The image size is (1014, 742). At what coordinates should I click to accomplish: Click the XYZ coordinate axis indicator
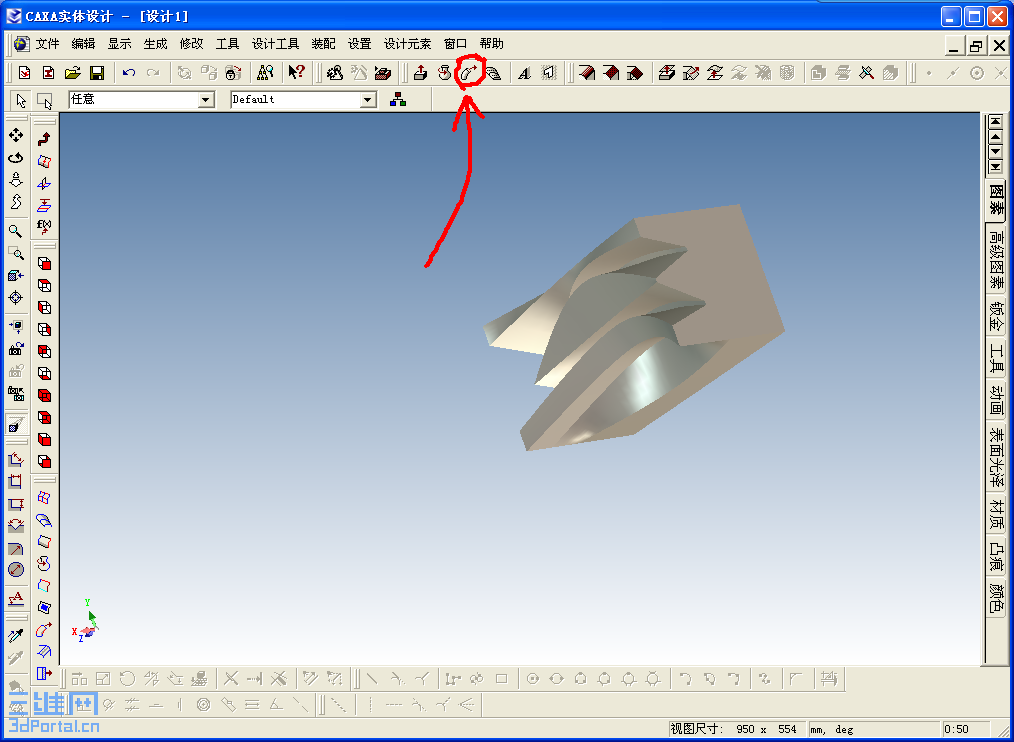click(x=85, y=621)
